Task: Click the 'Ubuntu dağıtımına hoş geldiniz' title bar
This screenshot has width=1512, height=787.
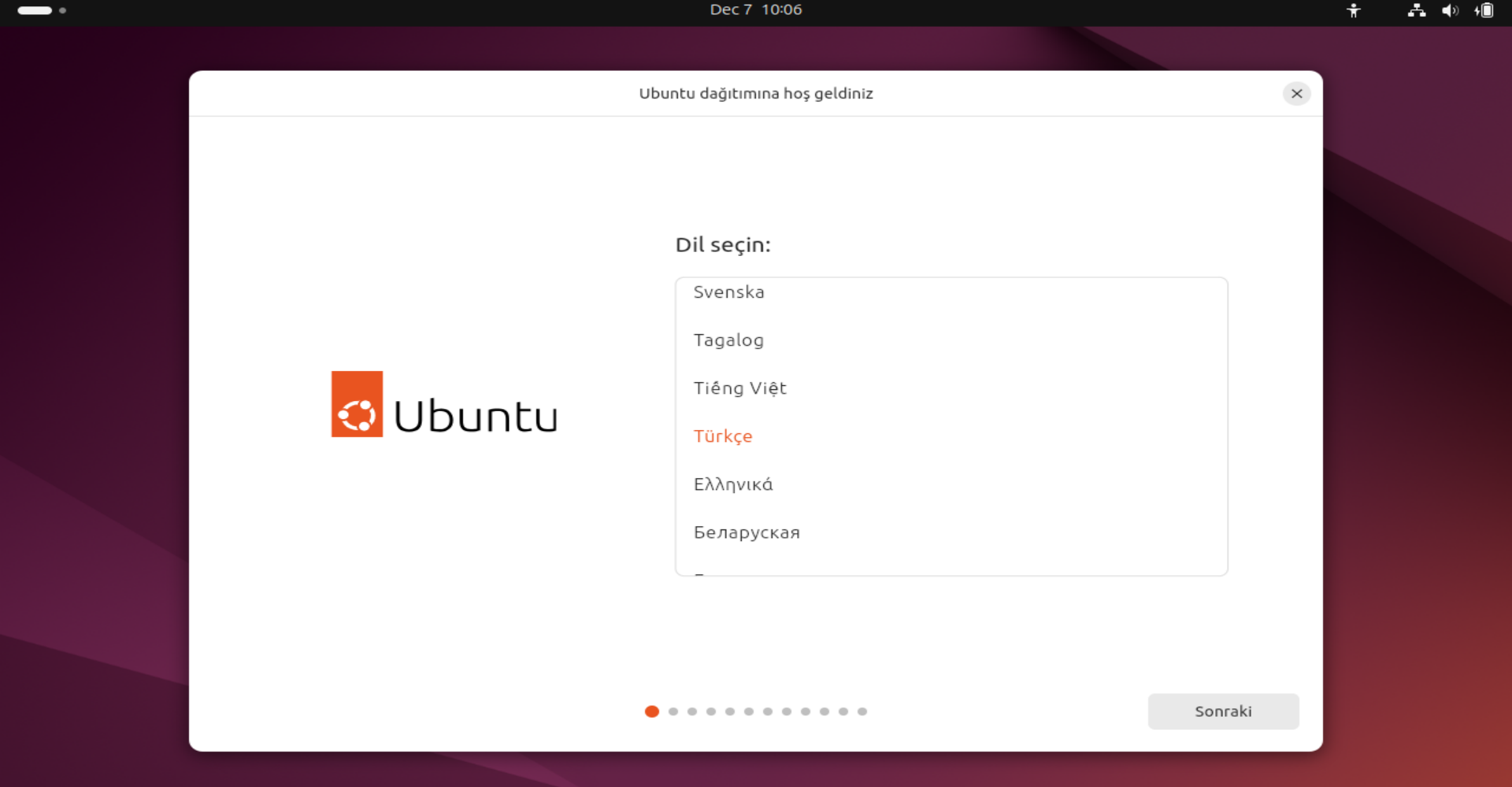Action: tap(755, 94)
